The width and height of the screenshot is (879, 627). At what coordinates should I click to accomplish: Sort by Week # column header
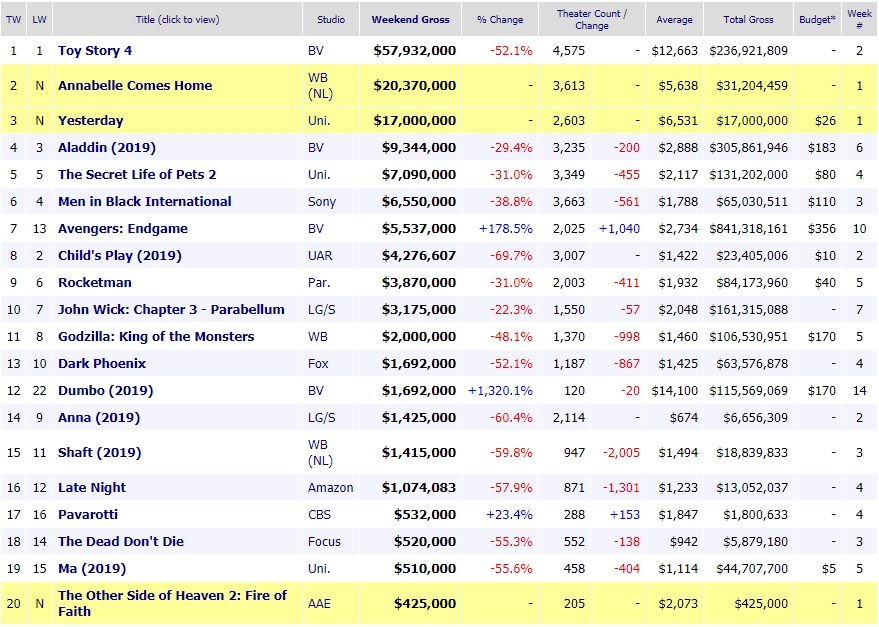pos(859,20)
